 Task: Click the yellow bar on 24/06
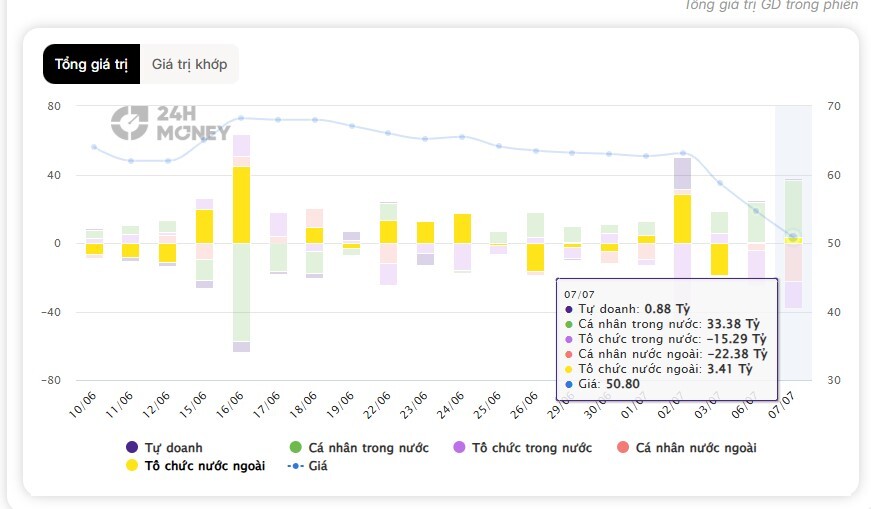[462, 228]
